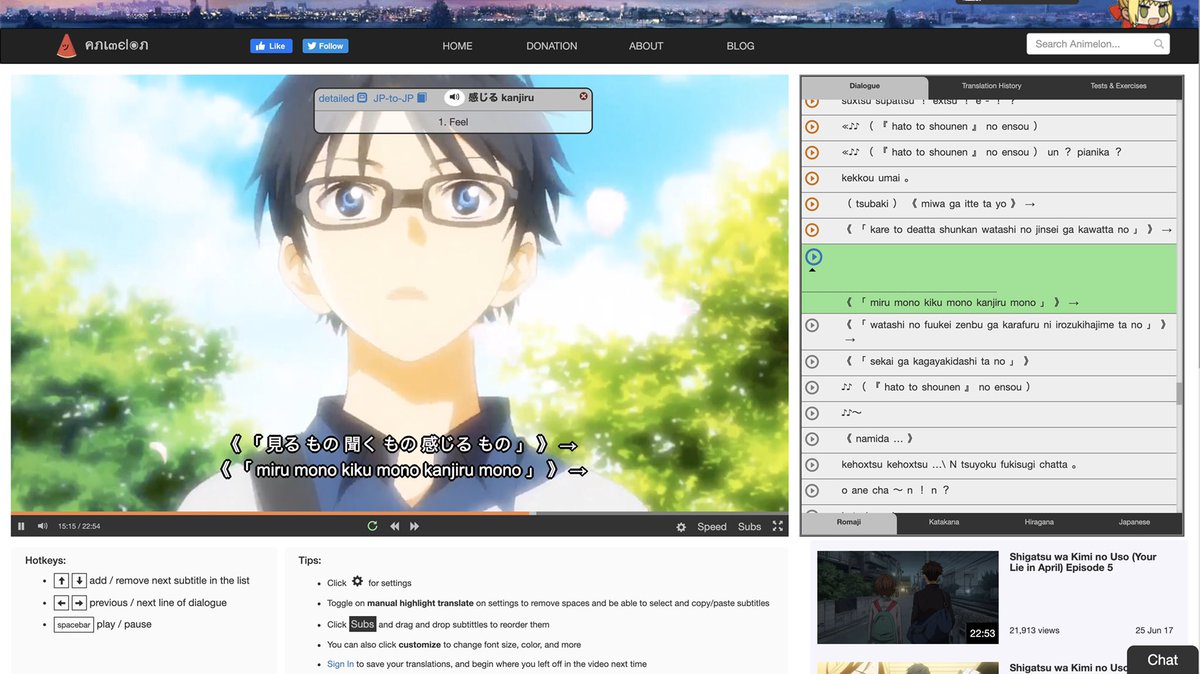Open the Subs menu in player
Viewport: 1200px width, 674px height.
[750, 527]
